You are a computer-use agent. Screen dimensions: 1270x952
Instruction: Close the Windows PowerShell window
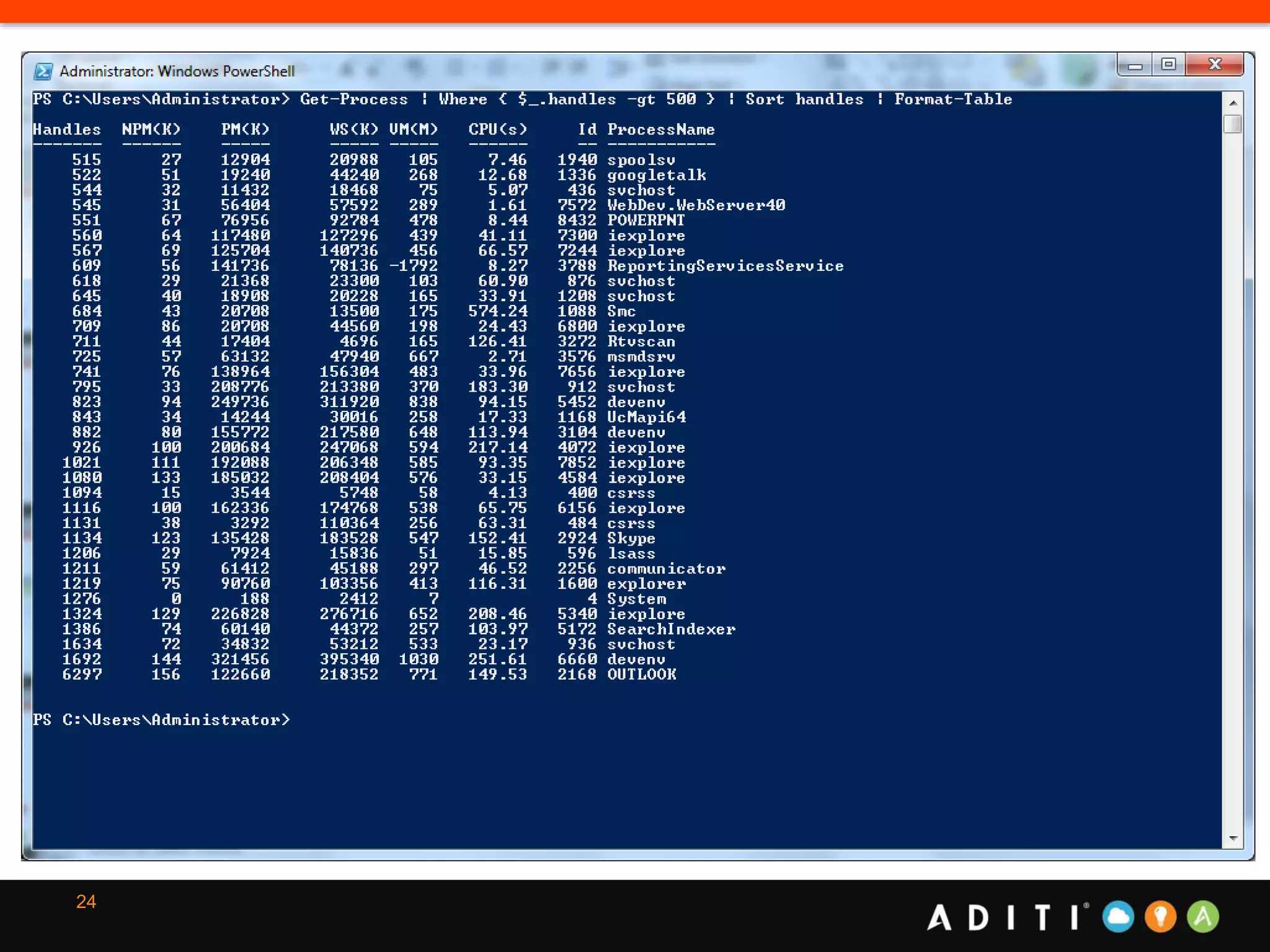(x=1214, y=64)
